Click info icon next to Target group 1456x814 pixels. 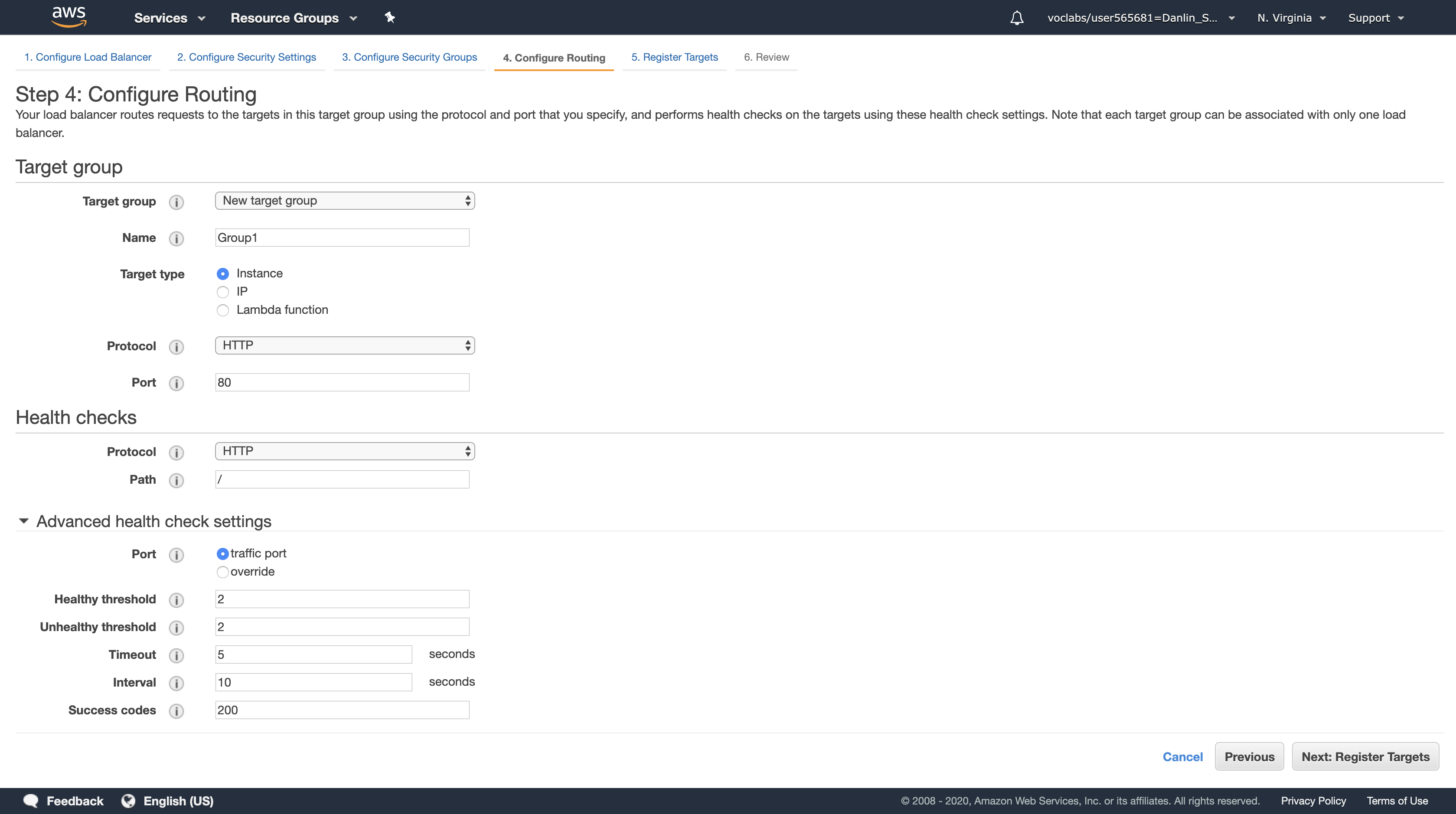click(176, 202)
